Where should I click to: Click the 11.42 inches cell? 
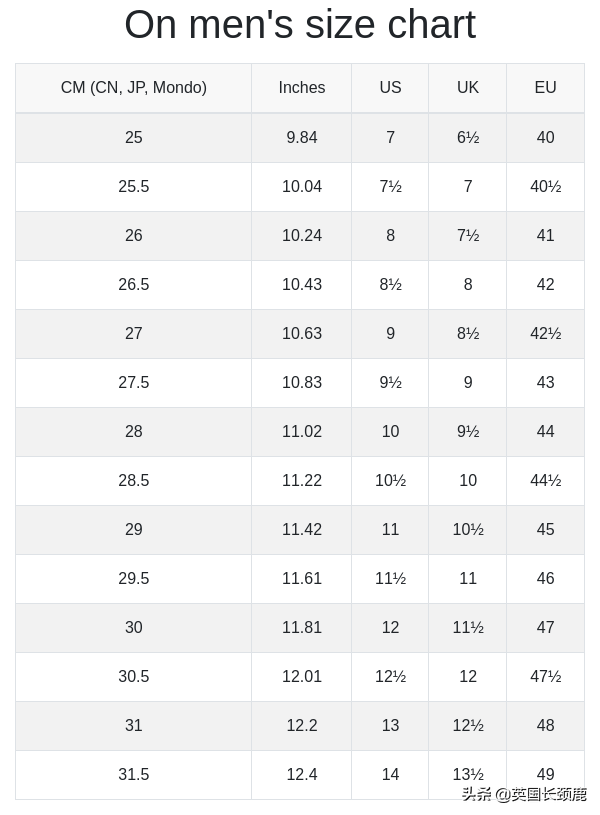point(302,530)
